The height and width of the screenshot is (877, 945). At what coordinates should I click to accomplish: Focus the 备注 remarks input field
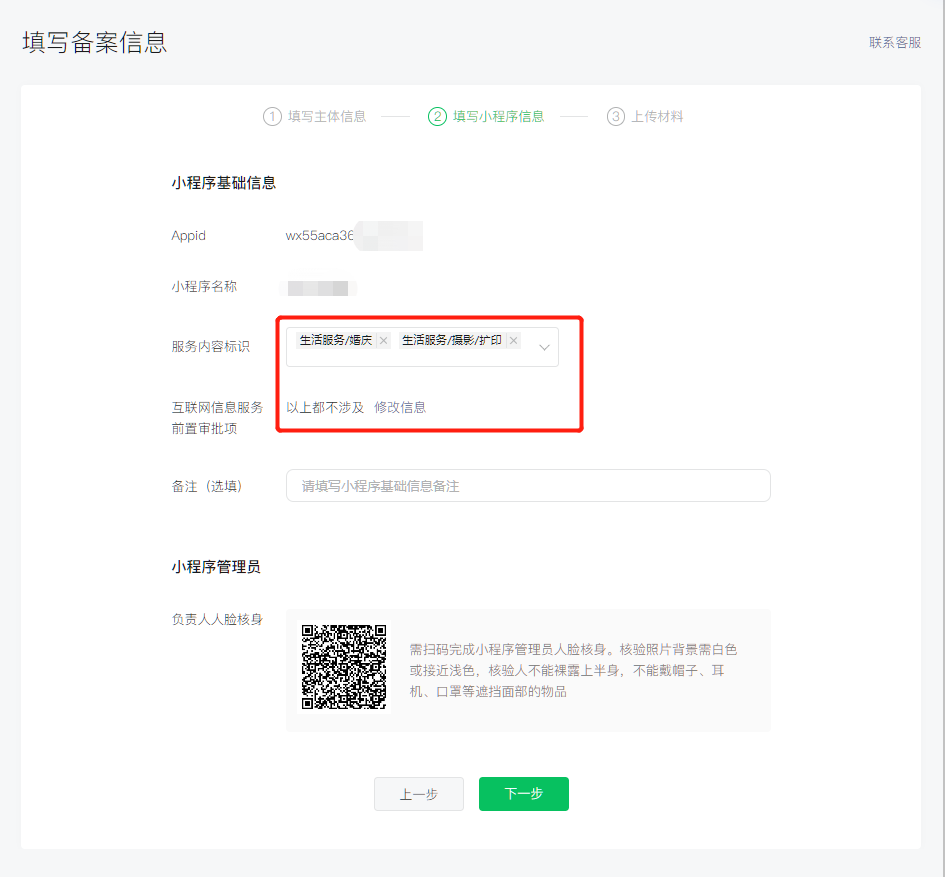point(528,486)
